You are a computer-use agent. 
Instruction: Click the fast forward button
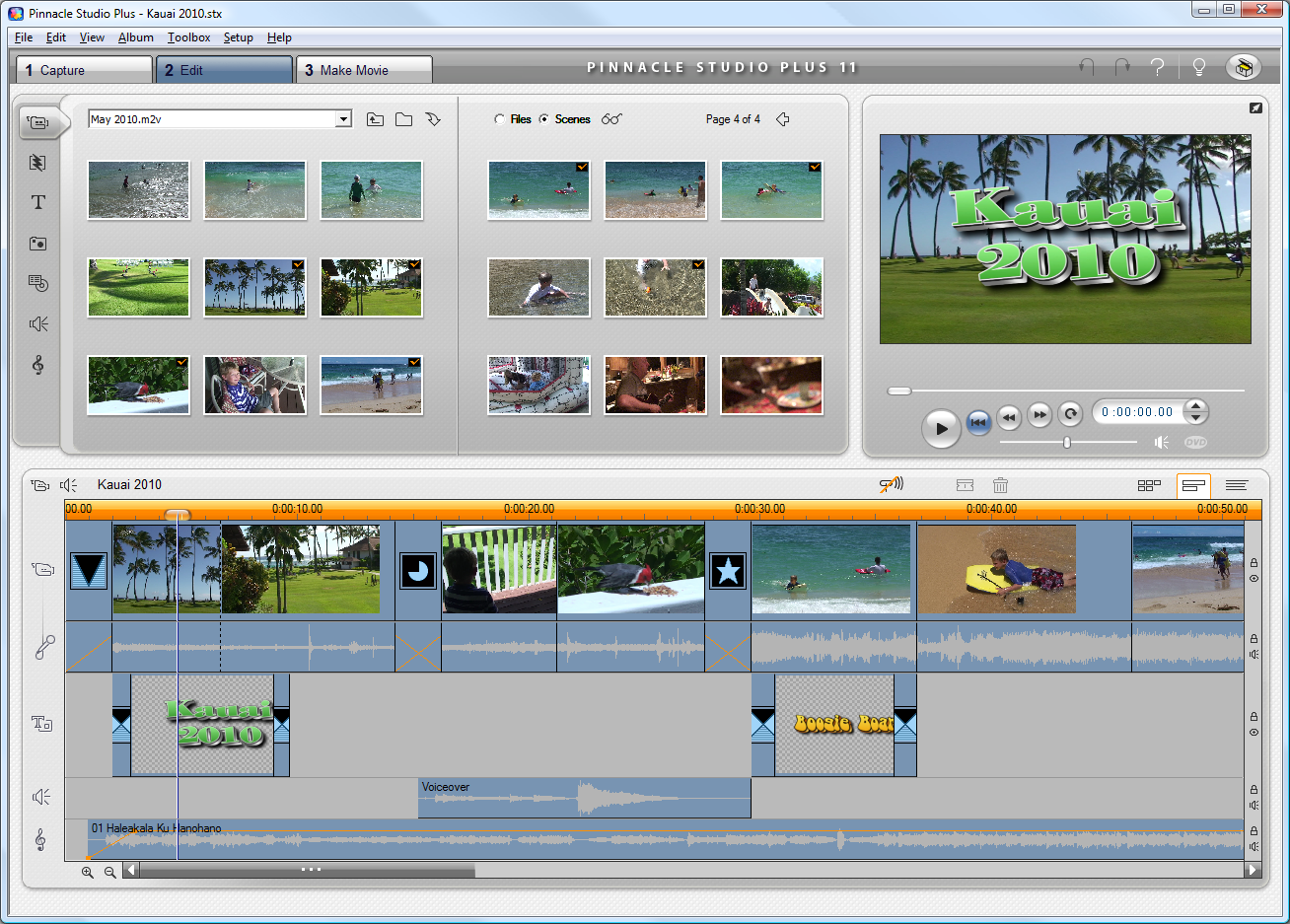[x=1039, y=414]
